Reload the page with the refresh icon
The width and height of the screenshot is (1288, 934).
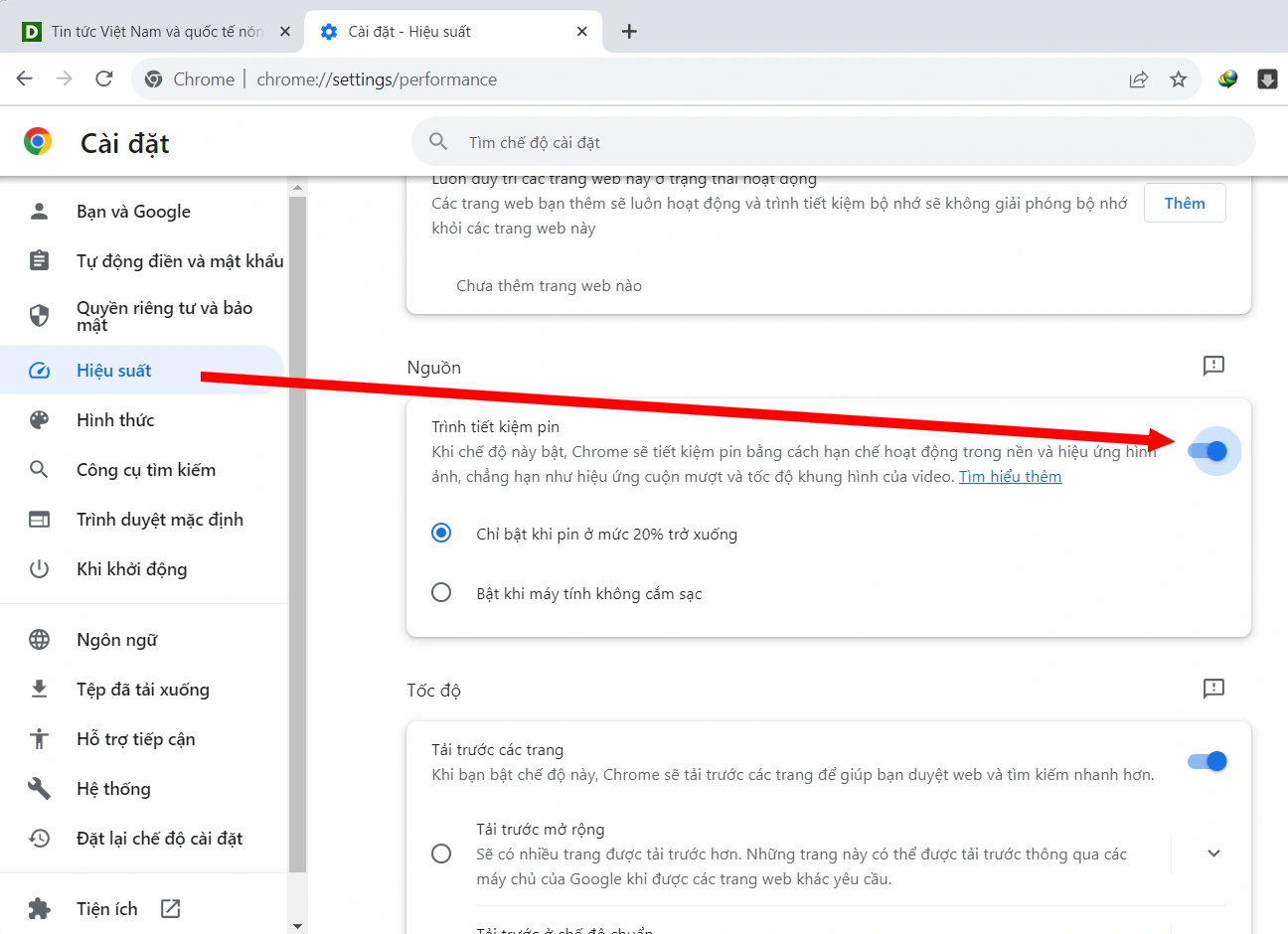pyautogui.click(x=104, y=78)
